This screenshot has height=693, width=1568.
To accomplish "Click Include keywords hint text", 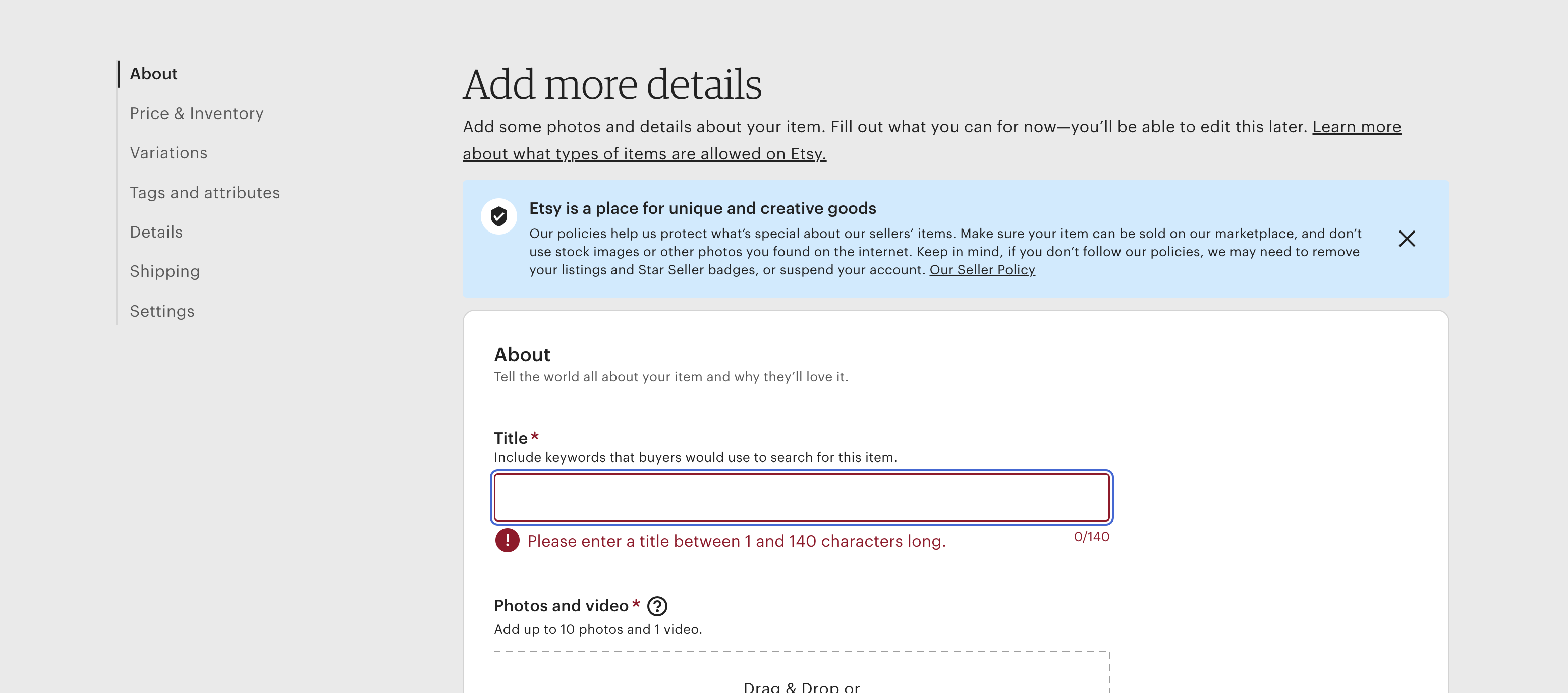I will coord(695,457).
